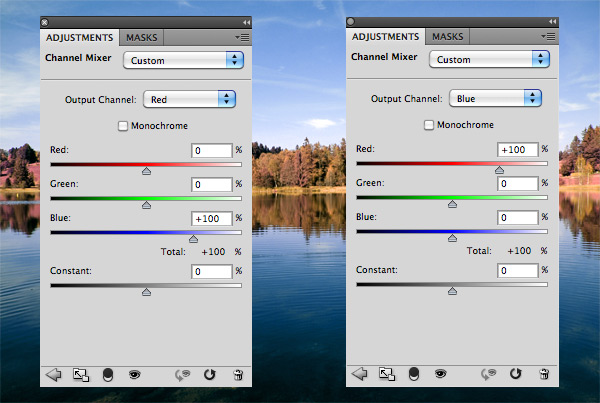Click Blue slider handle in right panel
The image size is (600, 403).
coord(452,238)
